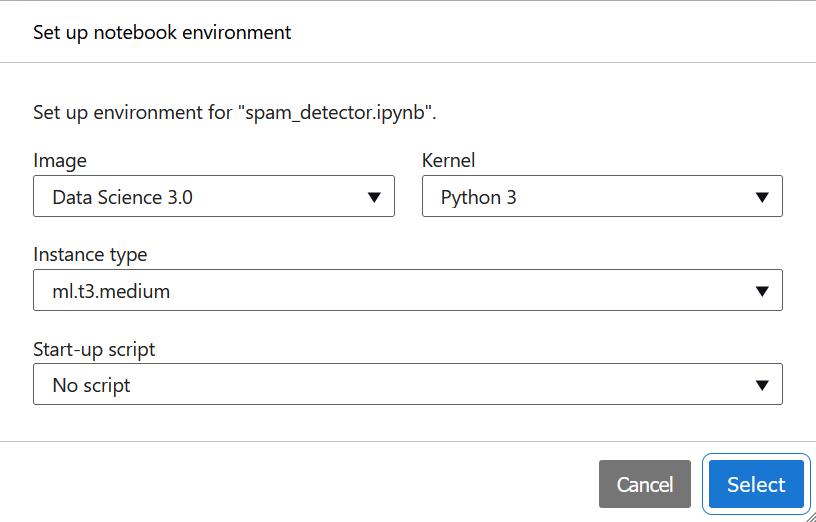This screenshot has width=816, height=522.
Task: Click the Set up notebook environment title
Action: 162,32
